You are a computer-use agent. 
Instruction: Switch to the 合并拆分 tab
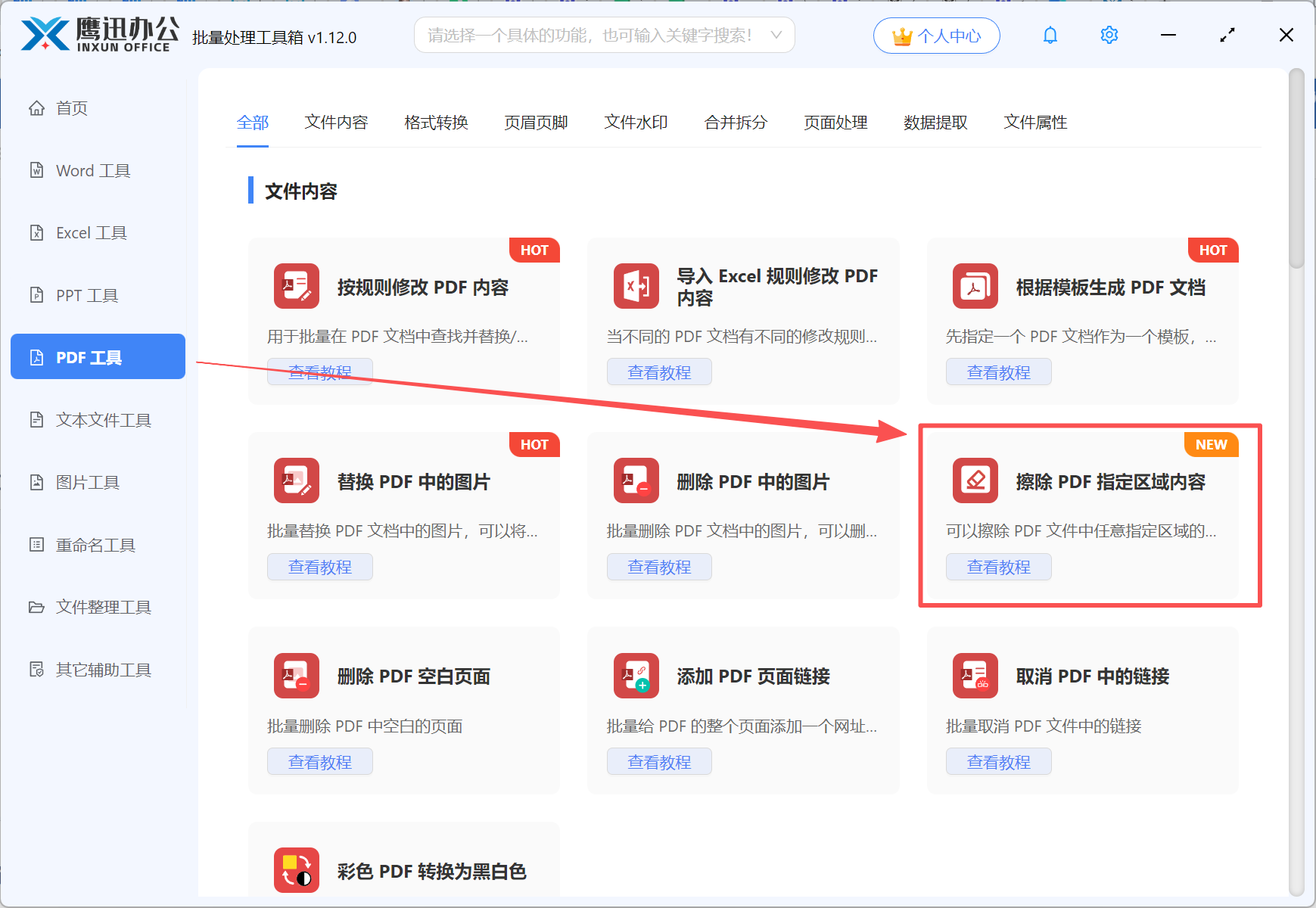pyautogui.click(x=736, y=123)
